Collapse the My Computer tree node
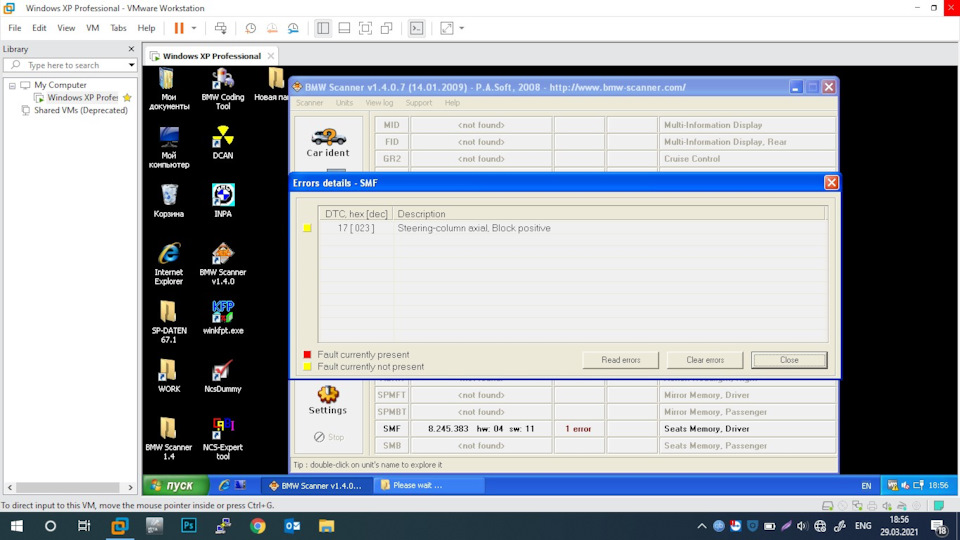The height and width of the screenshot is (540, 960). pyautogui.click(x=12, y=85)
